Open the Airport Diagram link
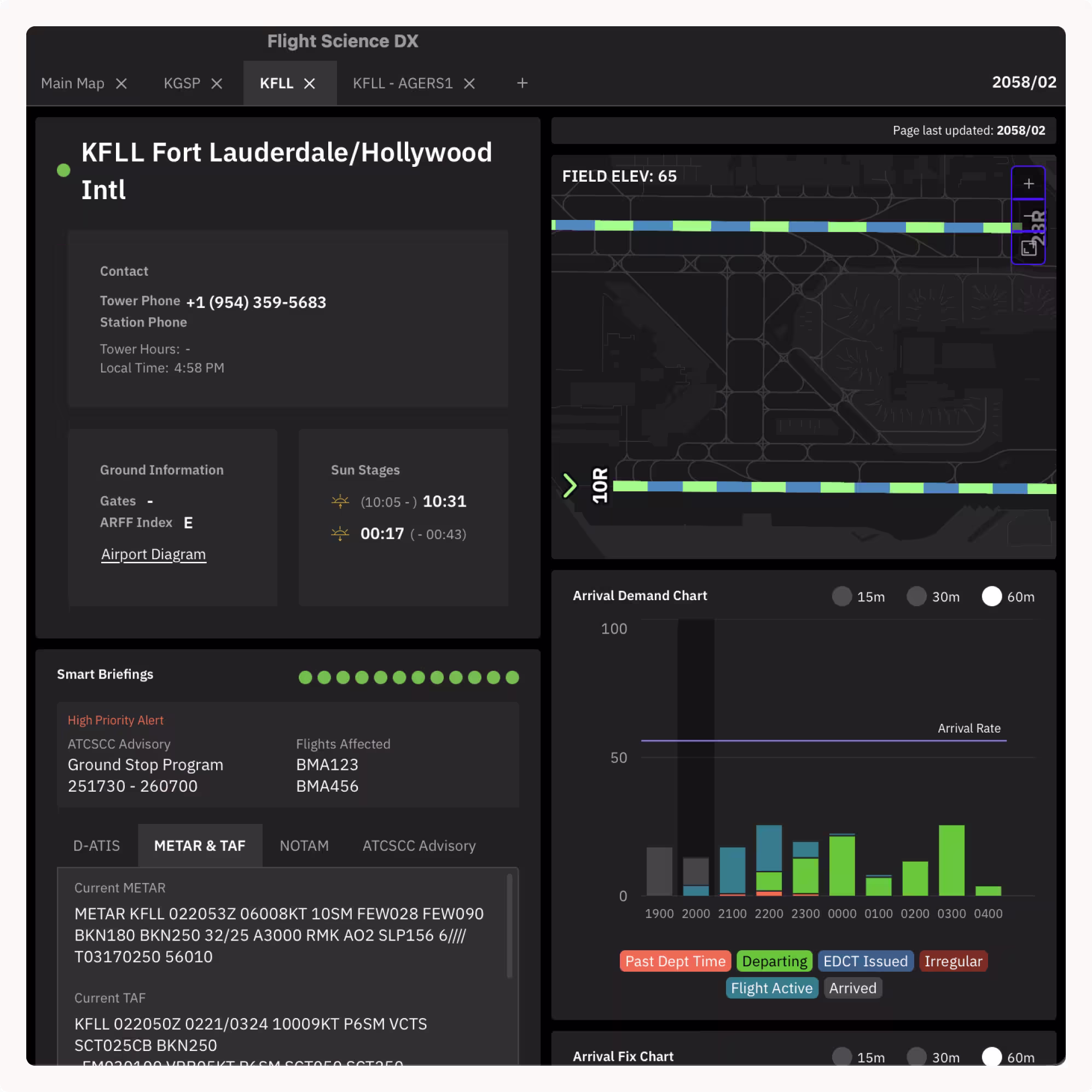 point(153,554)
